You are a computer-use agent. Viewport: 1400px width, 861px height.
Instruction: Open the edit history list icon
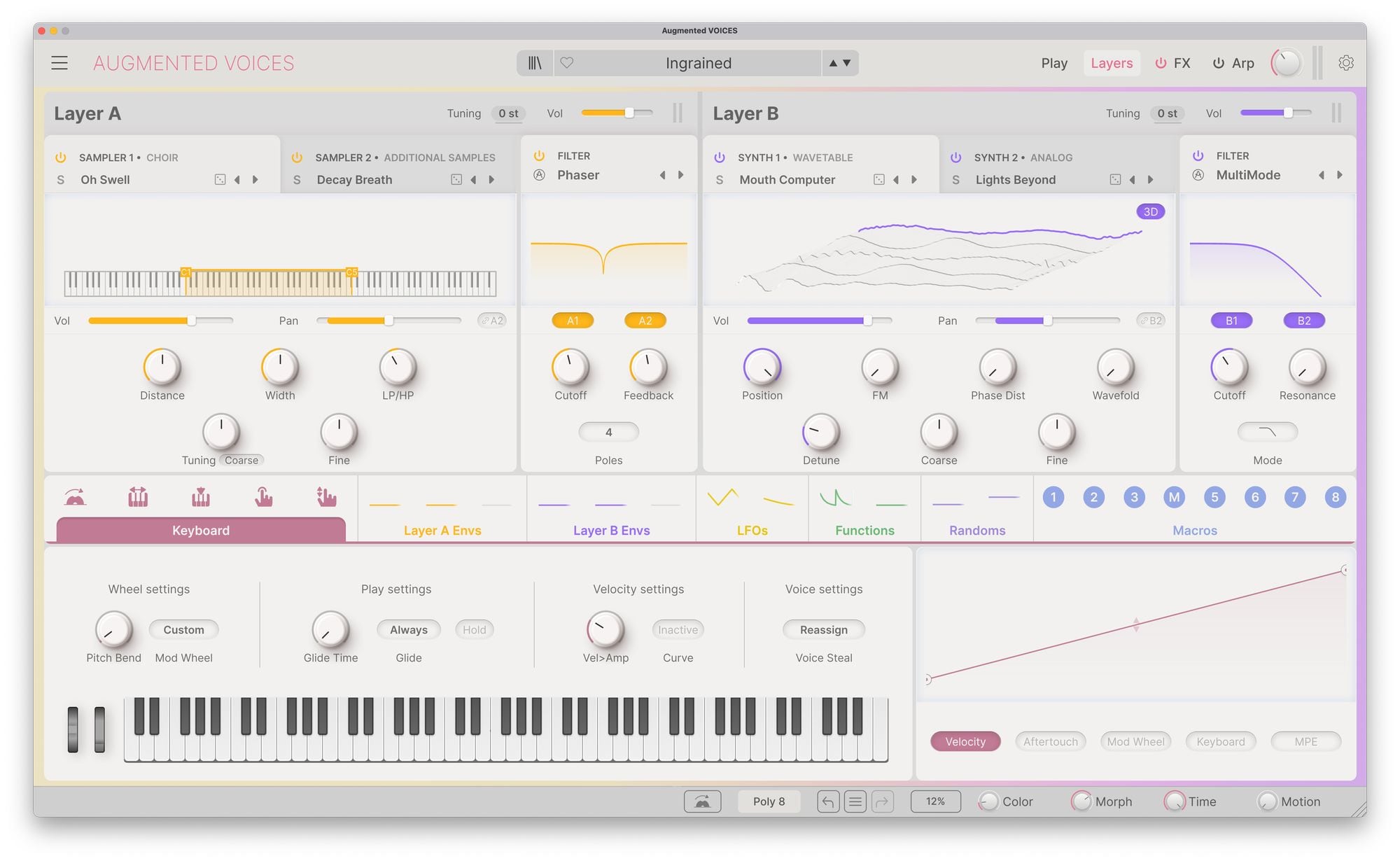(x=855, y=801)
